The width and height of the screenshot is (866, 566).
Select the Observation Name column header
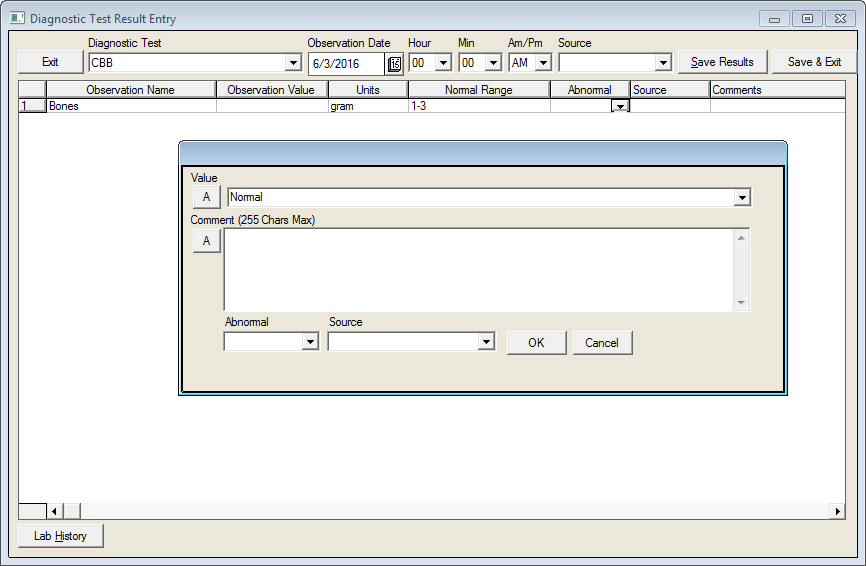[x=130, y=90]
